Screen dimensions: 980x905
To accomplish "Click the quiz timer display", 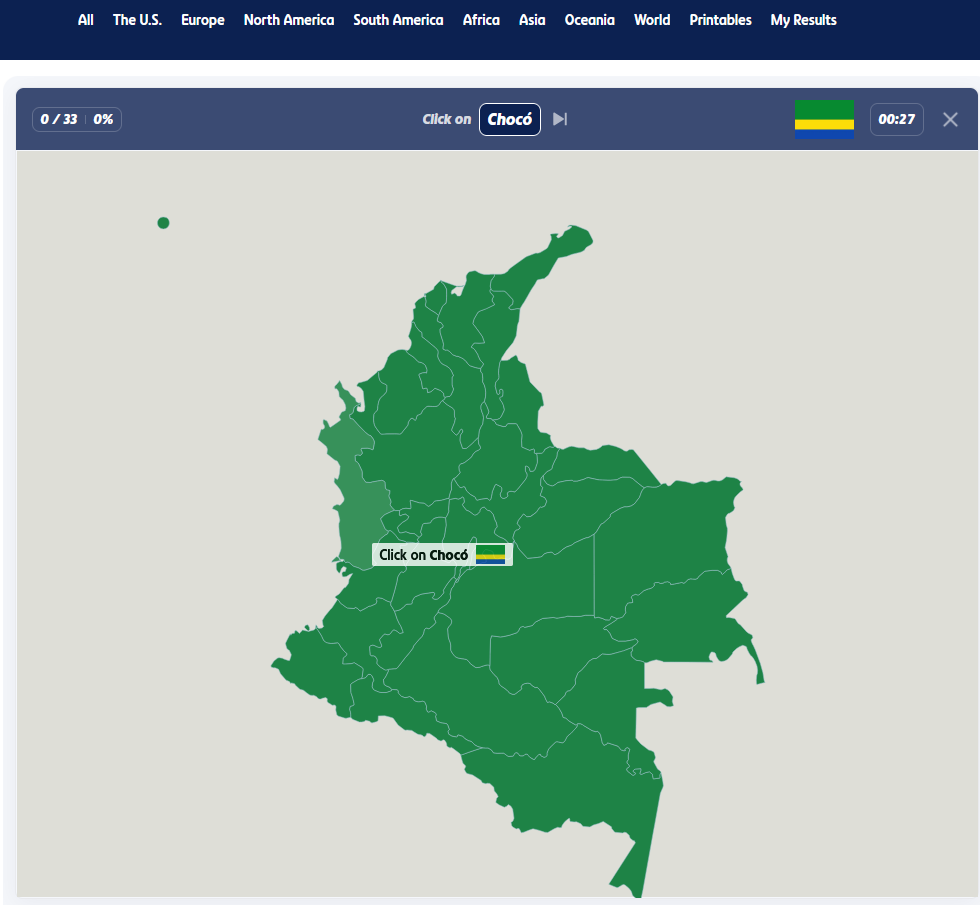I will (x=896, y=120).
